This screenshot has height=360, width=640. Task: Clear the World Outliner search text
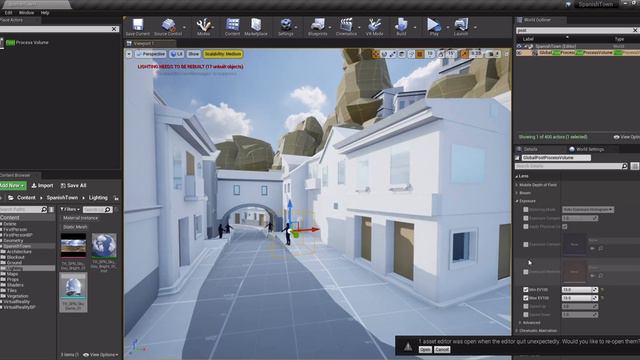pyautogui.click(x=635, y=30)
